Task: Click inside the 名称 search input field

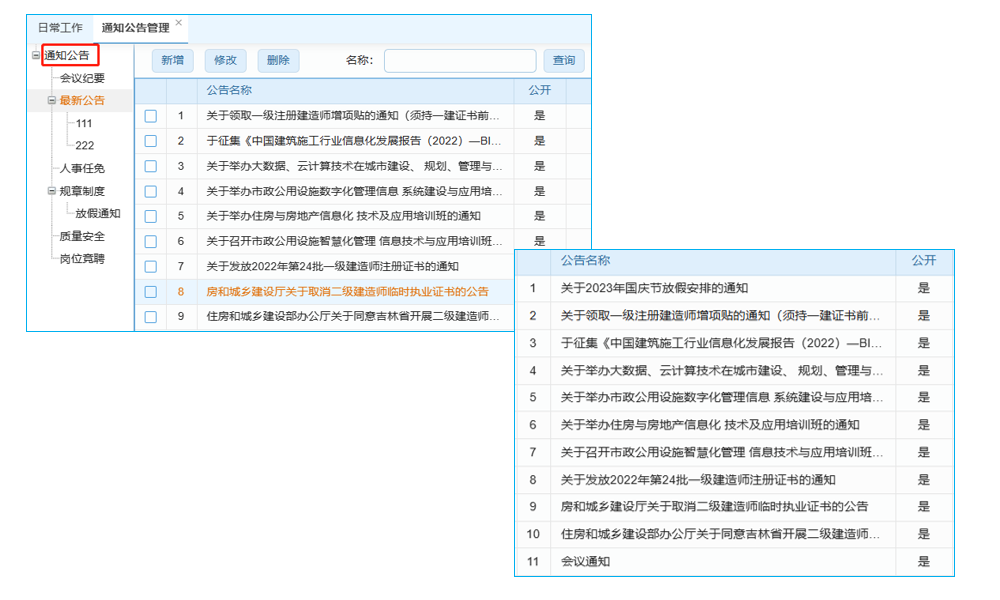Action: point(460,60)
